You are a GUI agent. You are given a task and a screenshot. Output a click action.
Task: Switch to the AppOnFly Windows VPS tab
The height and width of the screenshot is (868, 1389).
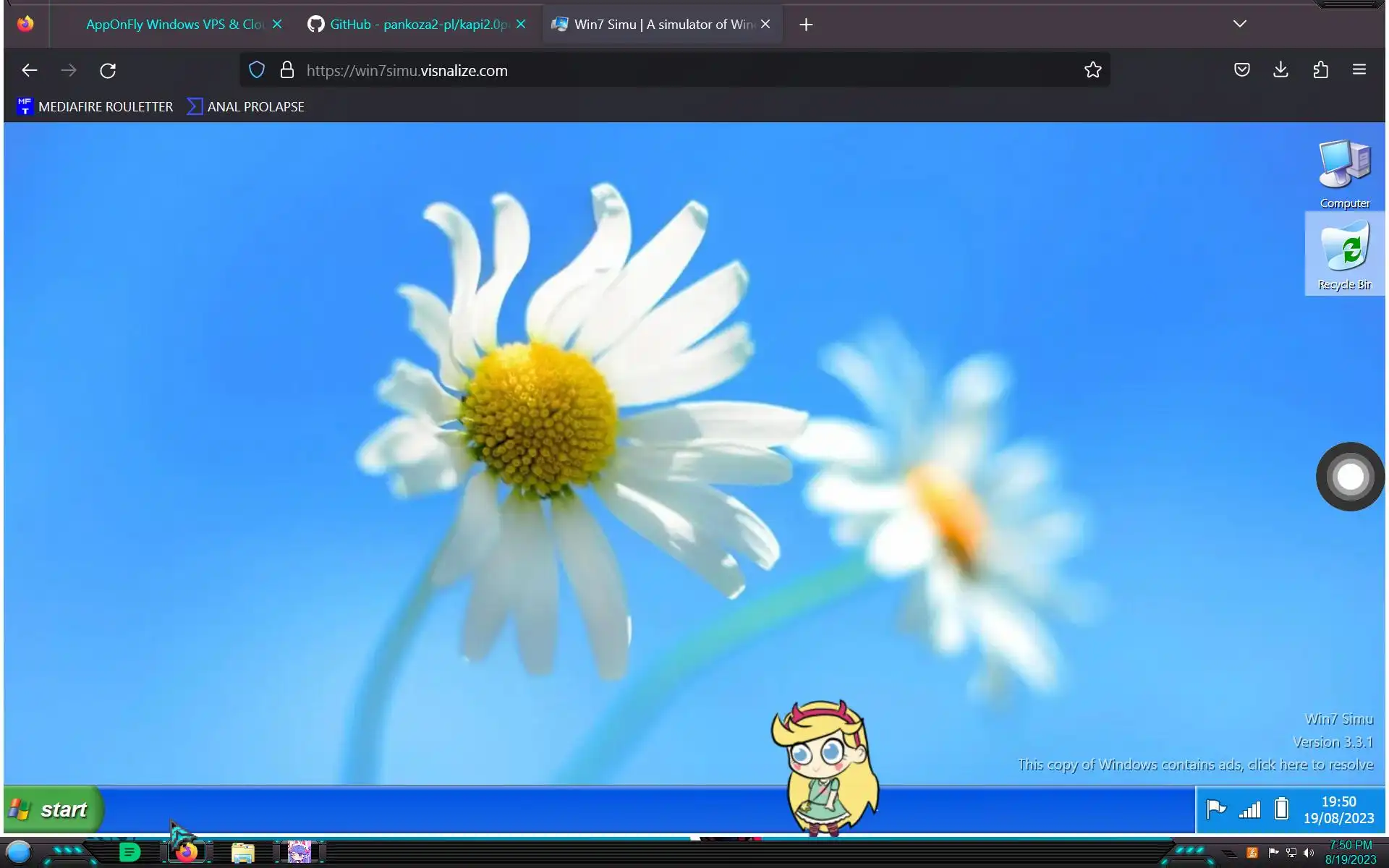click(x=174, y=25)
